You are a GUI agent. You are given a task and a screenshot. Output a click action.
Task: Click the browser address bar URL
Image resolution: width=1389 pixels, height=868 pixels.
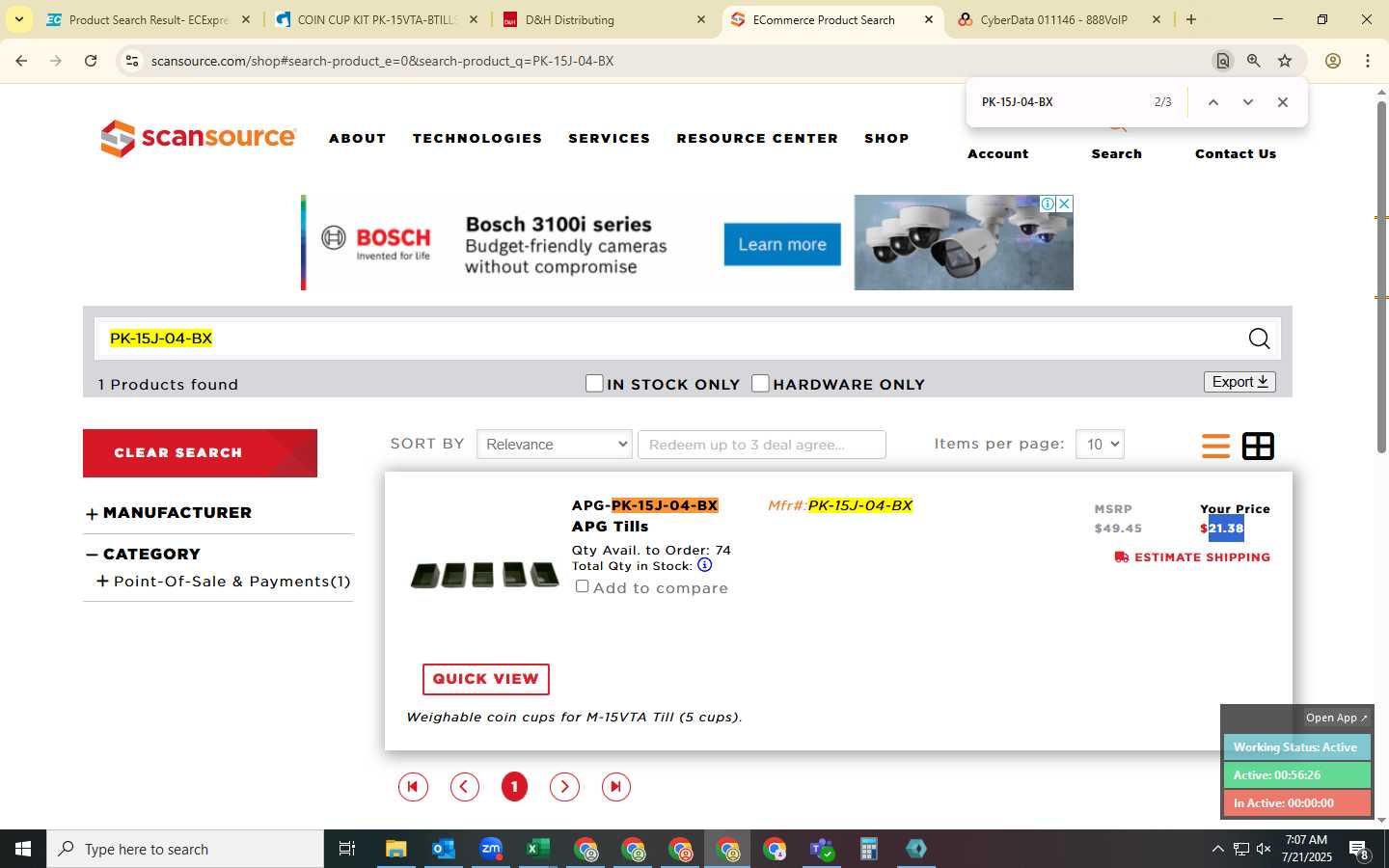(x=383, y=61)
